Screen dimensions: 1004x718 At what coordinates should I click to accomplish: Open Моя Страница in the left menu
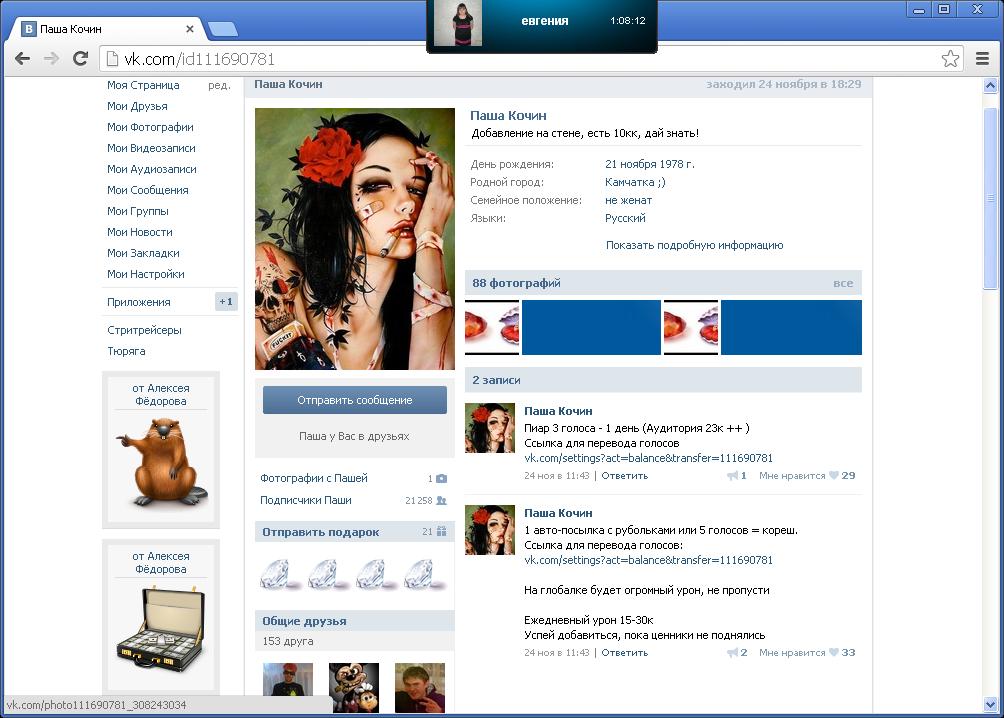(x=143, y=85)
